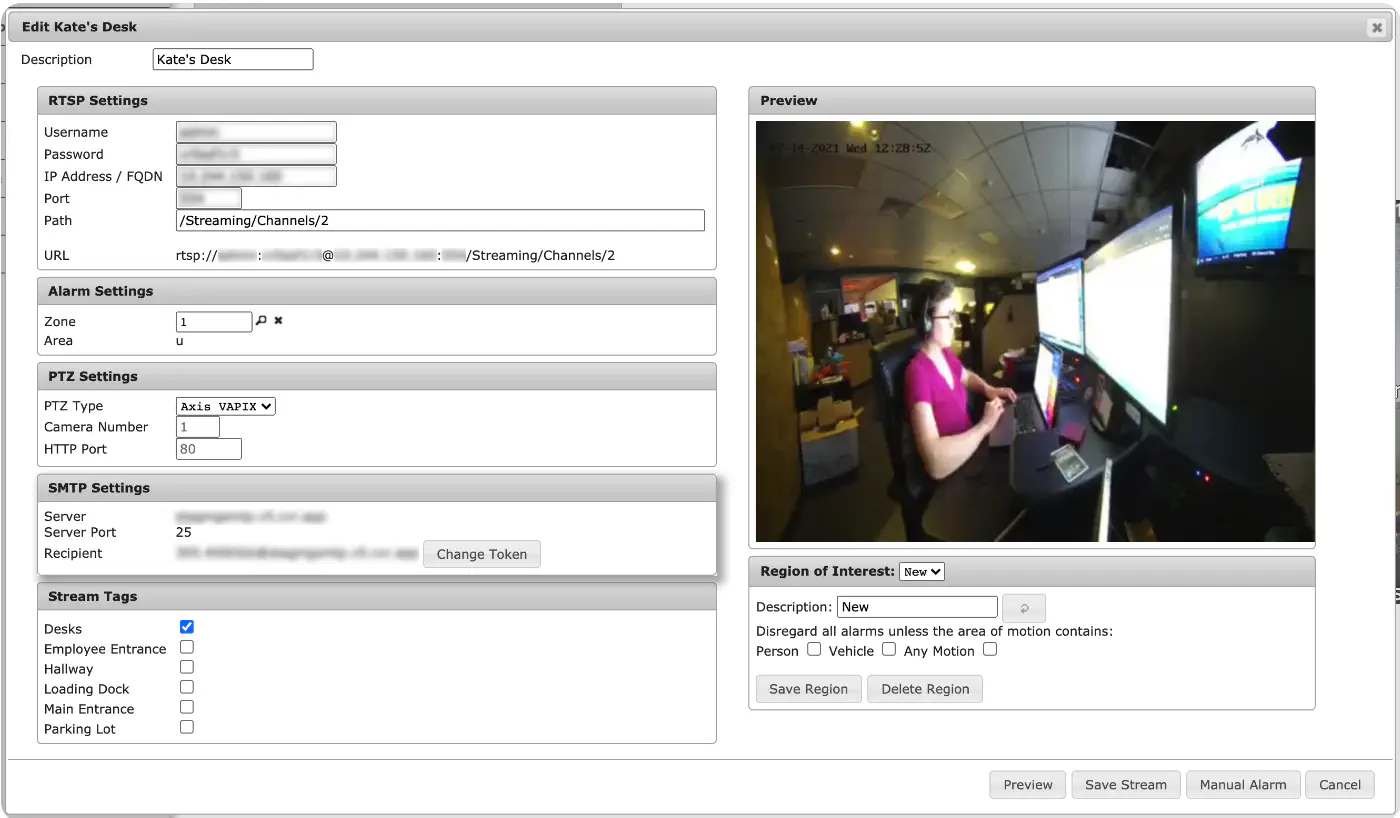
Task: Click the Save Stream button
Action: tap(1126, 784)
